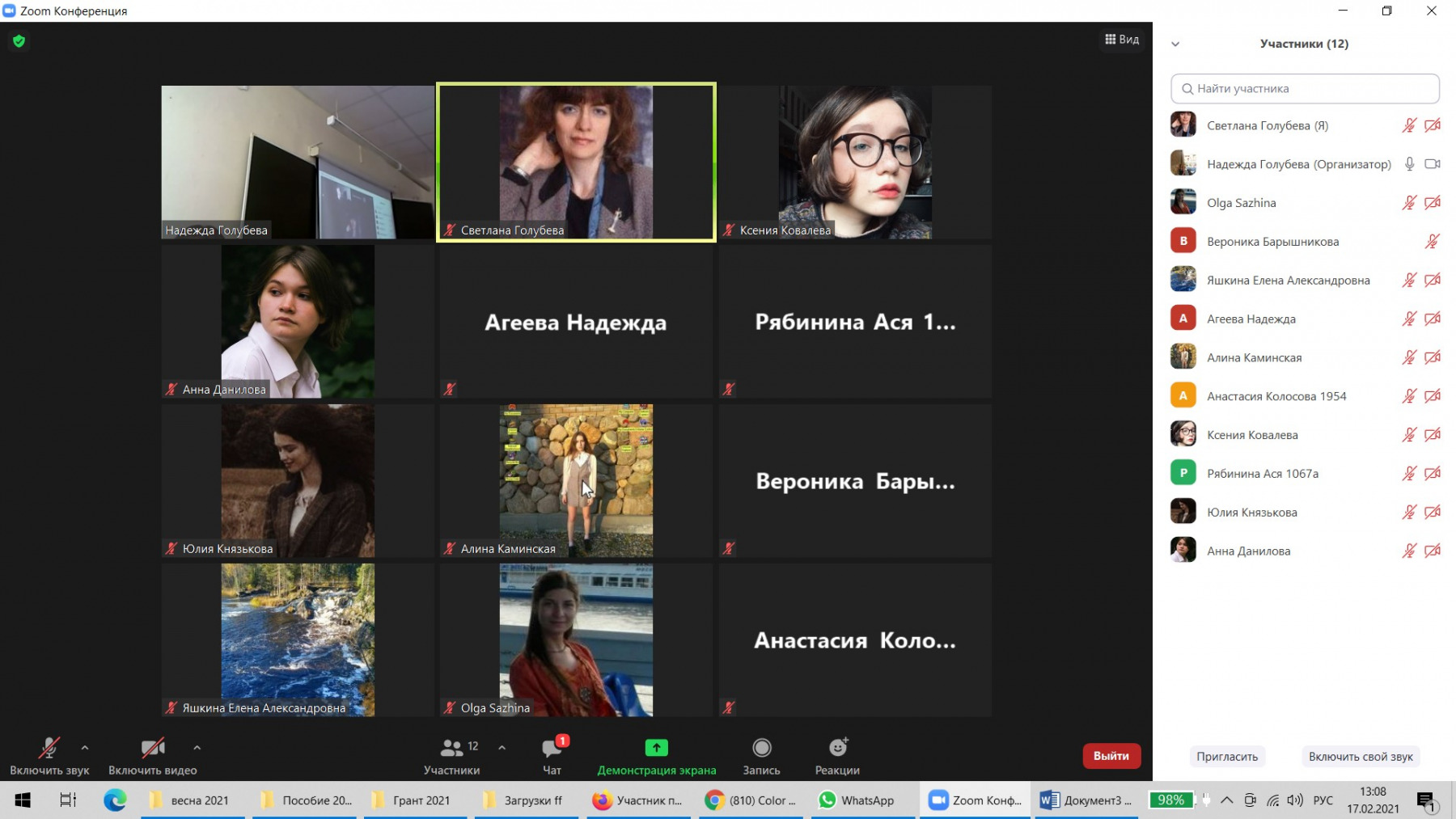Click the green encryption shield icon
This screenshot has height=819, width=1456.
pos(19,41)
